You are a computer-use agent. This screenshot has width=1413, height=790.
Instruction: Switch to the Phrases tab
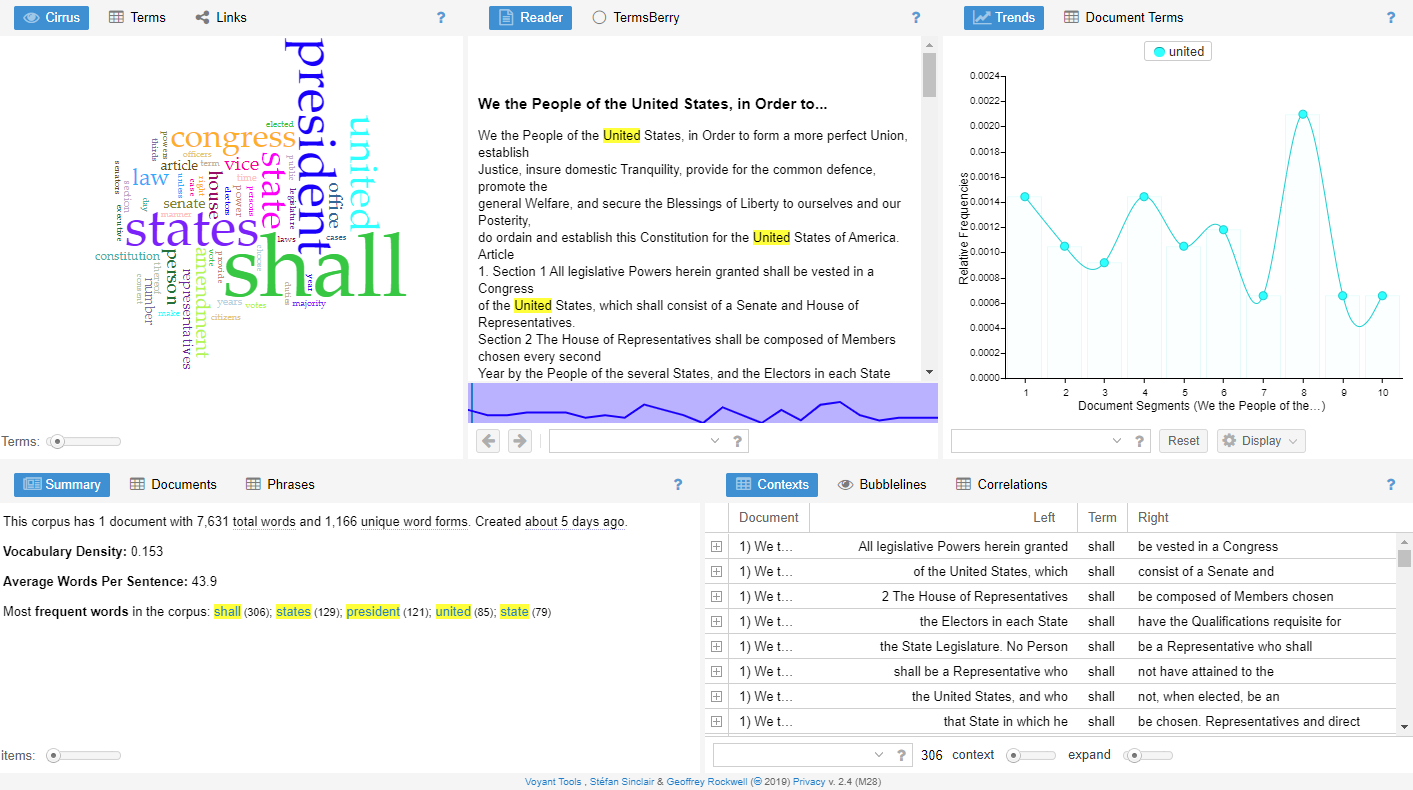(x=280, y=484)
